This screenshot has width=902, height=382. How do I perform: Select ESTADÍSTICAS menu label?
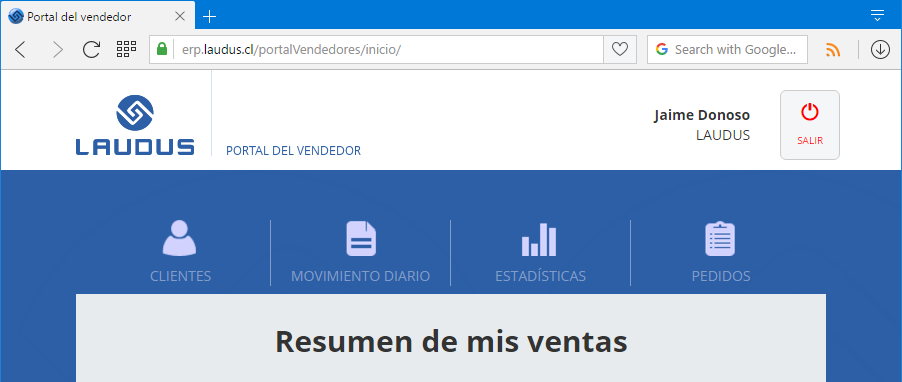[x=541, y=276]
